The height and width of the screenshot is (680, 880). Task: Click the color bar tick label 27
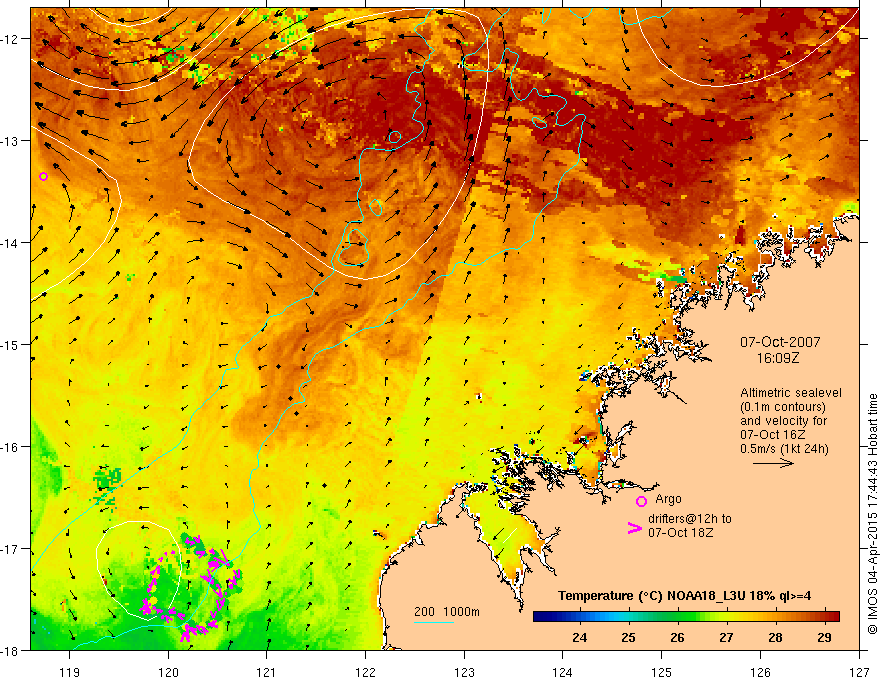click(726, 638)
